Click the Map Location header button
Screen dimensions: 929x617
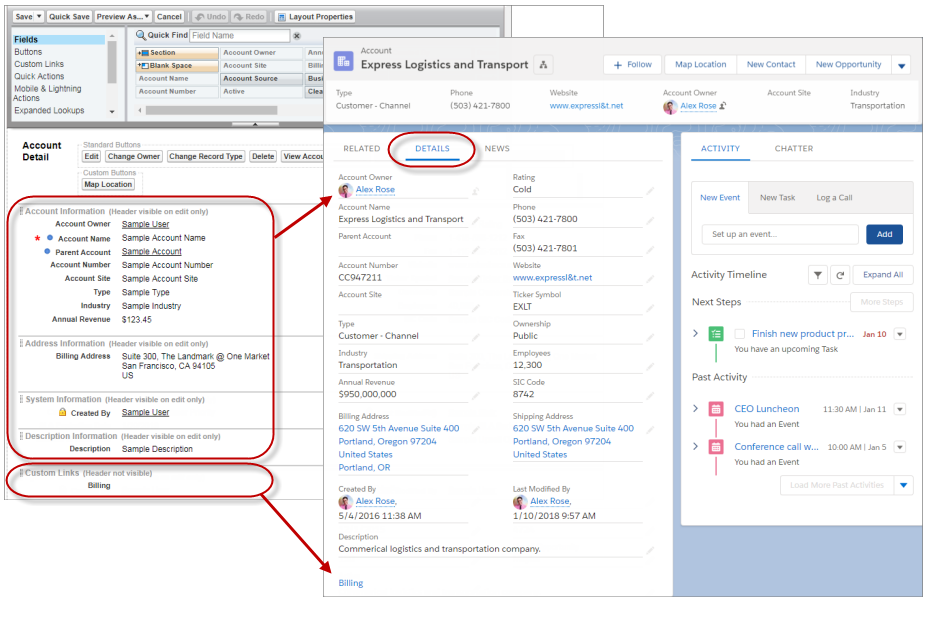pyautogui.click(x=700, y=65)
